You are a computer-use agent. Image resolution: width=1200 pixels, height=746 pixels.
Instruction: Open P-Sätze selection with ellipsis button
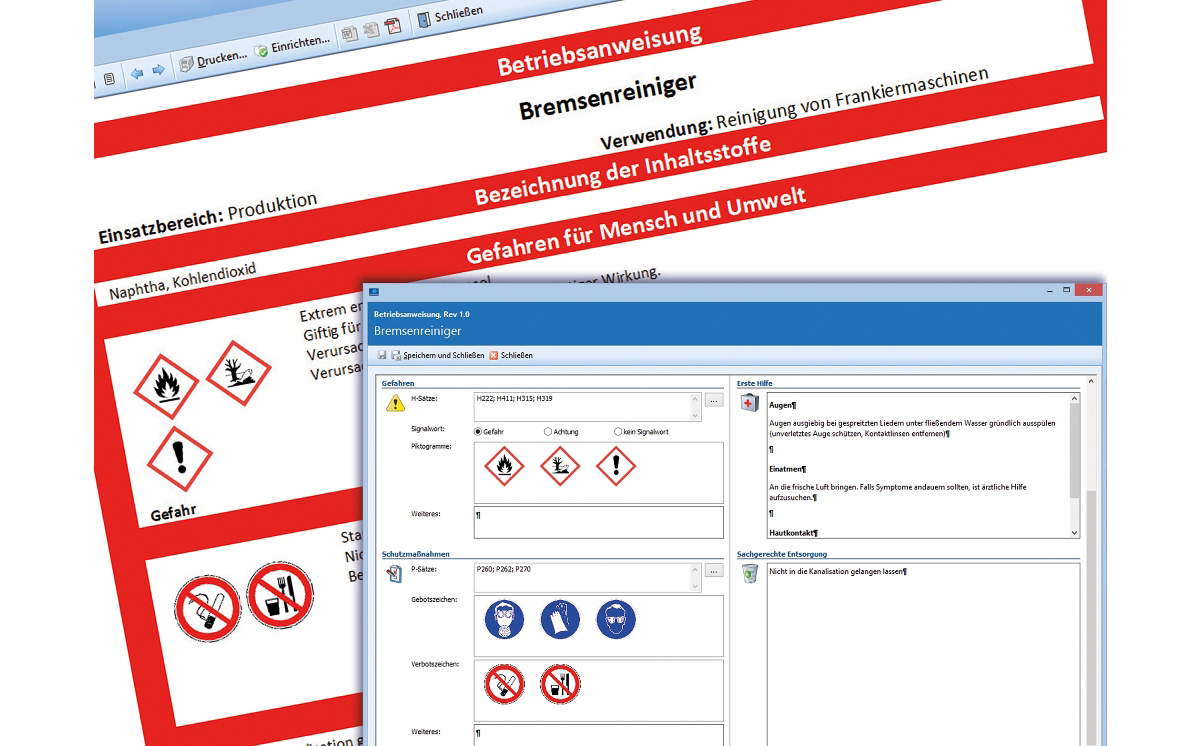[x=713, y=571]
